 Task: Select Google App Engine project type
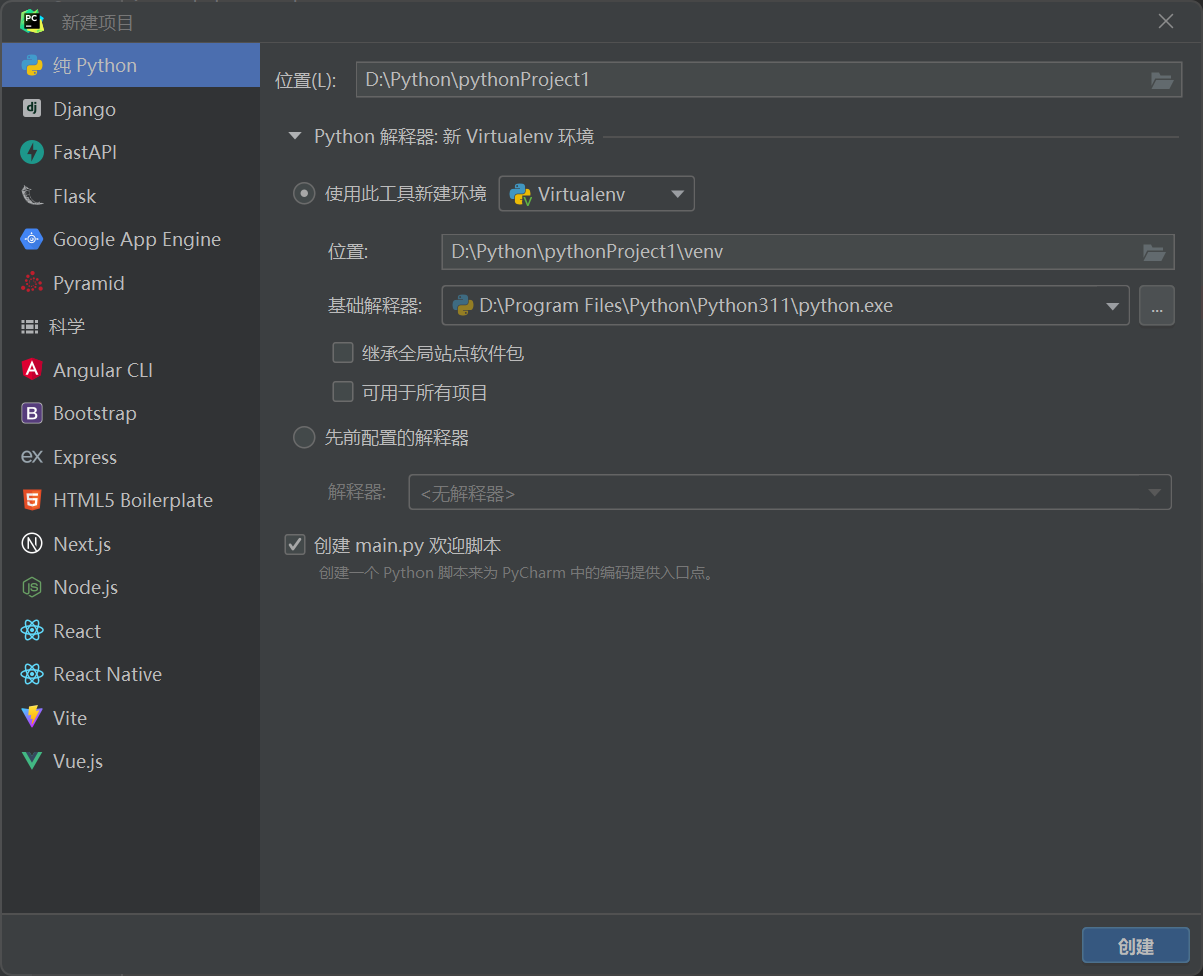[131, 239]
